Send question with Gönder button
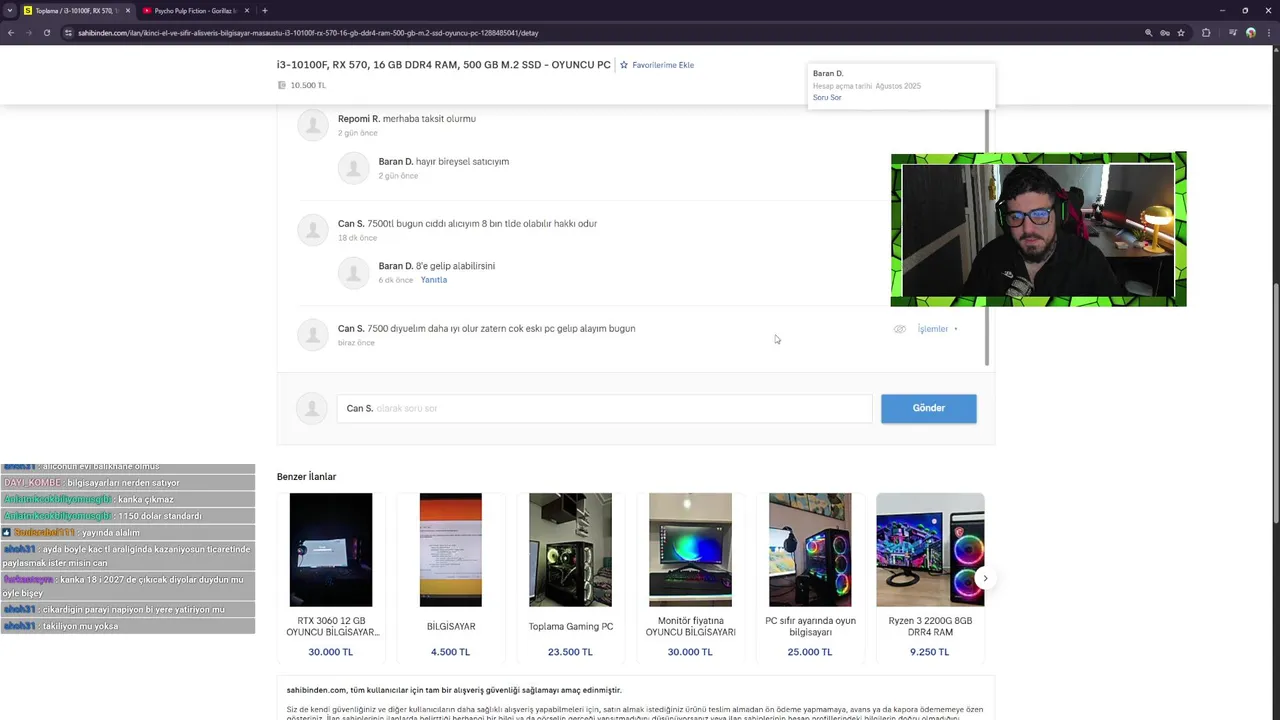The height and width of the screenshot is (720, 1280). (x=928, y=408)
